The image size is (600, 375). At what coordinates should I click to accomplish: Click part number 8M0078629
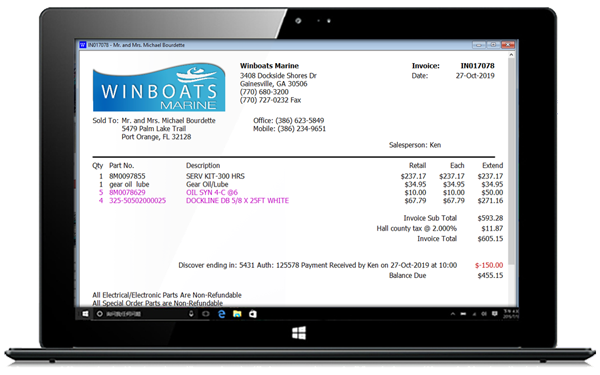127,192
